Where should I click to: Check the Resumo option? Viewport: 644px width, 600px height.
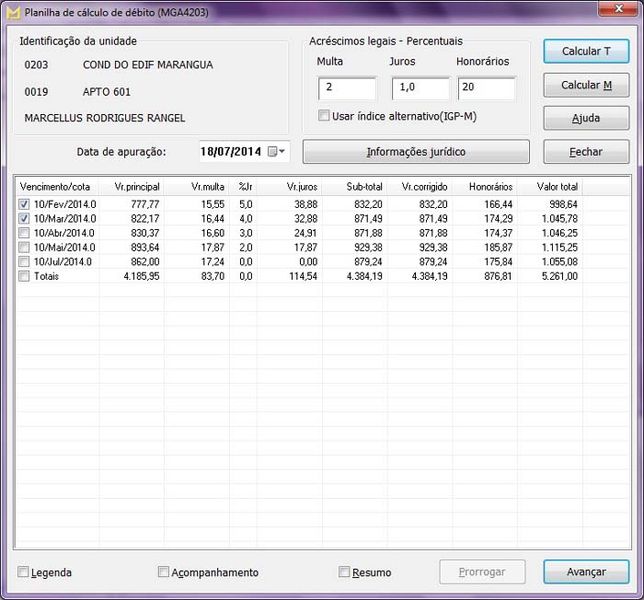pyautogui.click(x=345, y=573)
